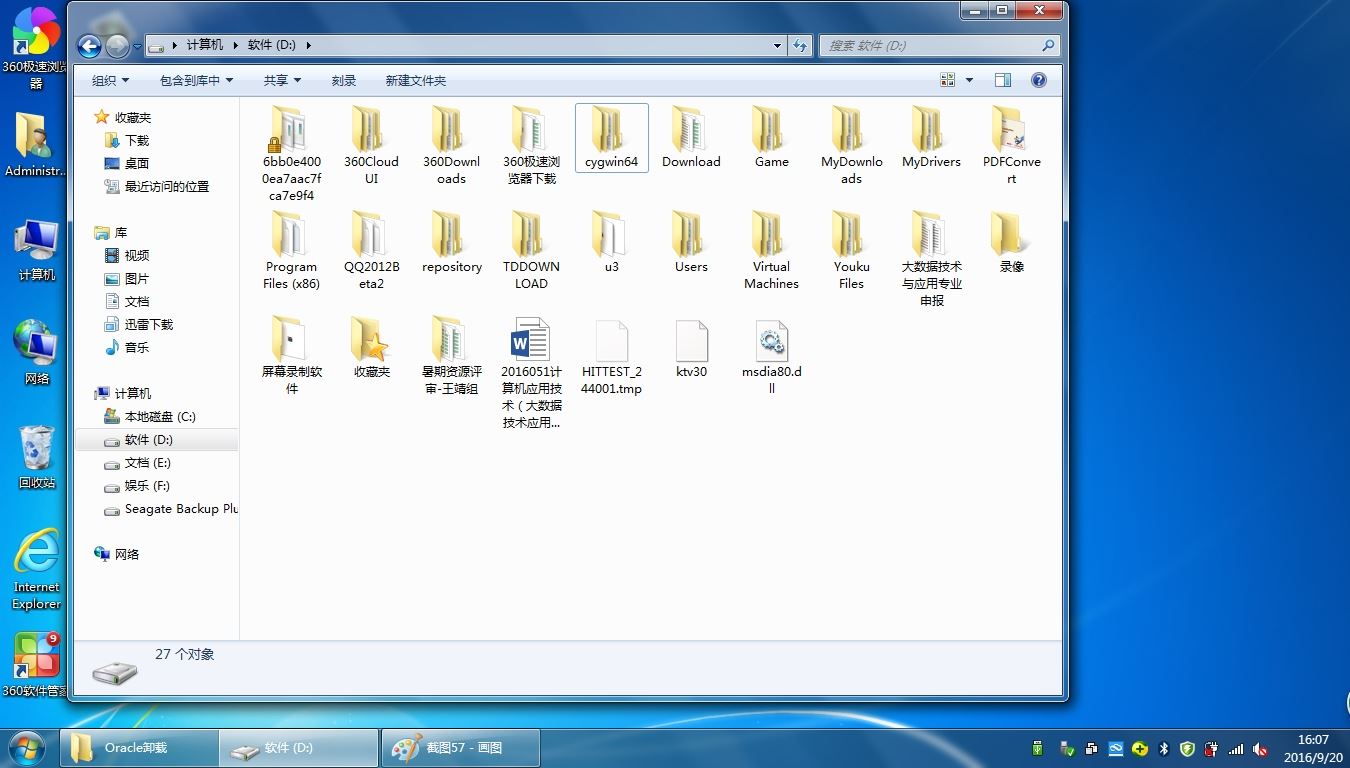Select the Seagate Backup Plus drive
The height and width of the screenshot is (768, 1350).
[x=171, y=508]
